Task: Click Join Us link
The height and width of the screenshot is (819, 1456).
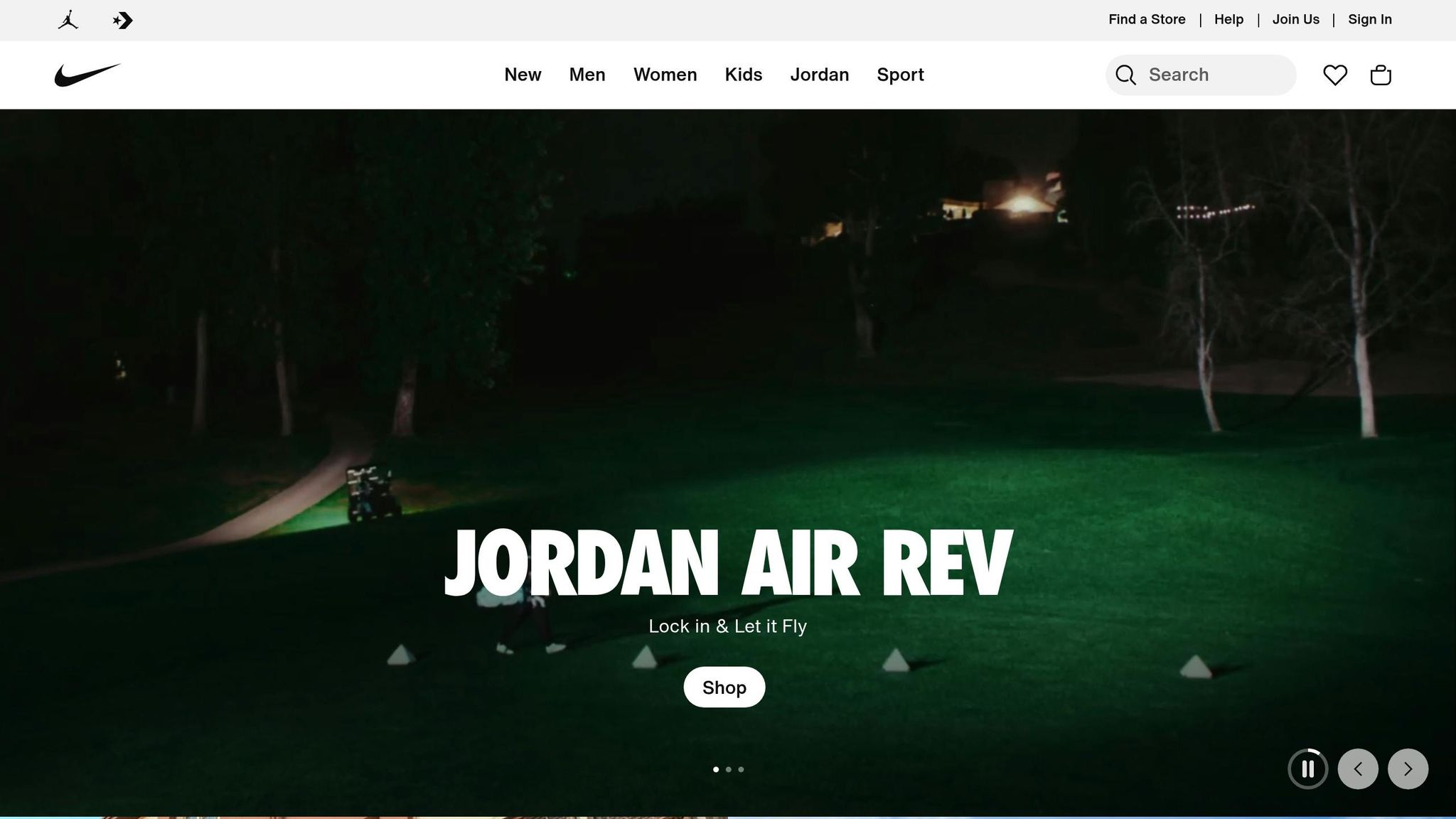Action: pos(1295,19)
